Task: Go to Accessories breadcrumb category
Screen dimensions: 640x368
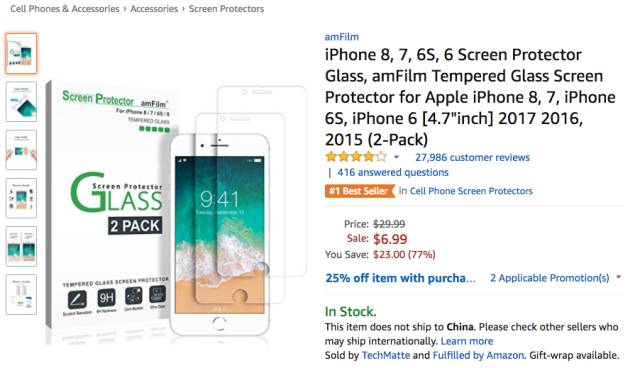Action: pyautogui.click(x=154, y=9)
